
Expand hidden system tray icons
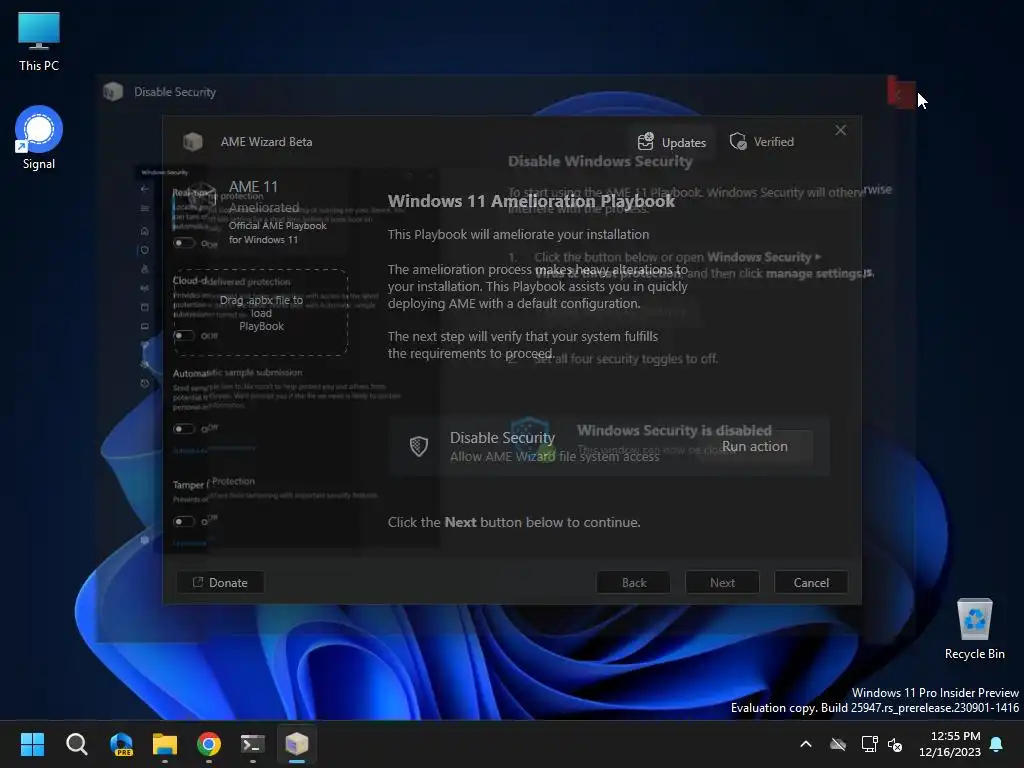click(806, 744)
